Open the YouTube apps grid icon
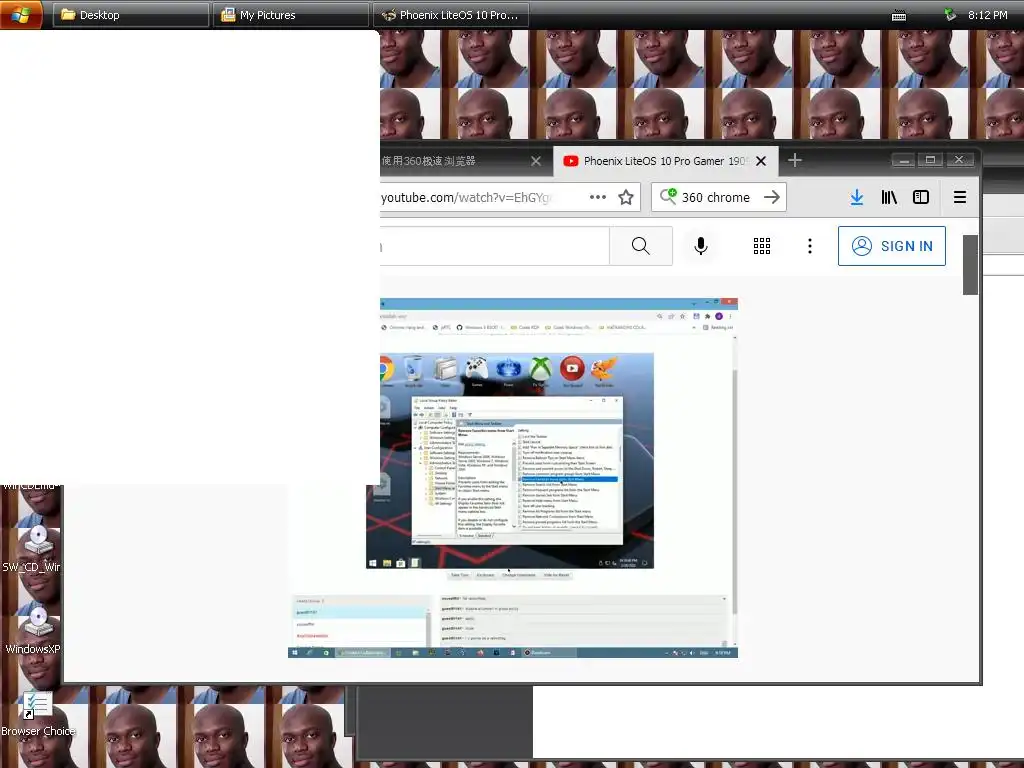The image size is (1024, 768). point(761,246)
